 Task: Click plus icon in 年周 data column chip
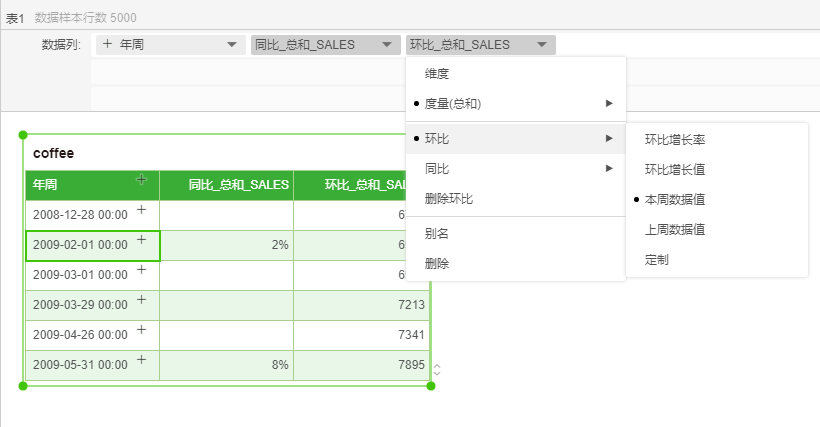107,44
